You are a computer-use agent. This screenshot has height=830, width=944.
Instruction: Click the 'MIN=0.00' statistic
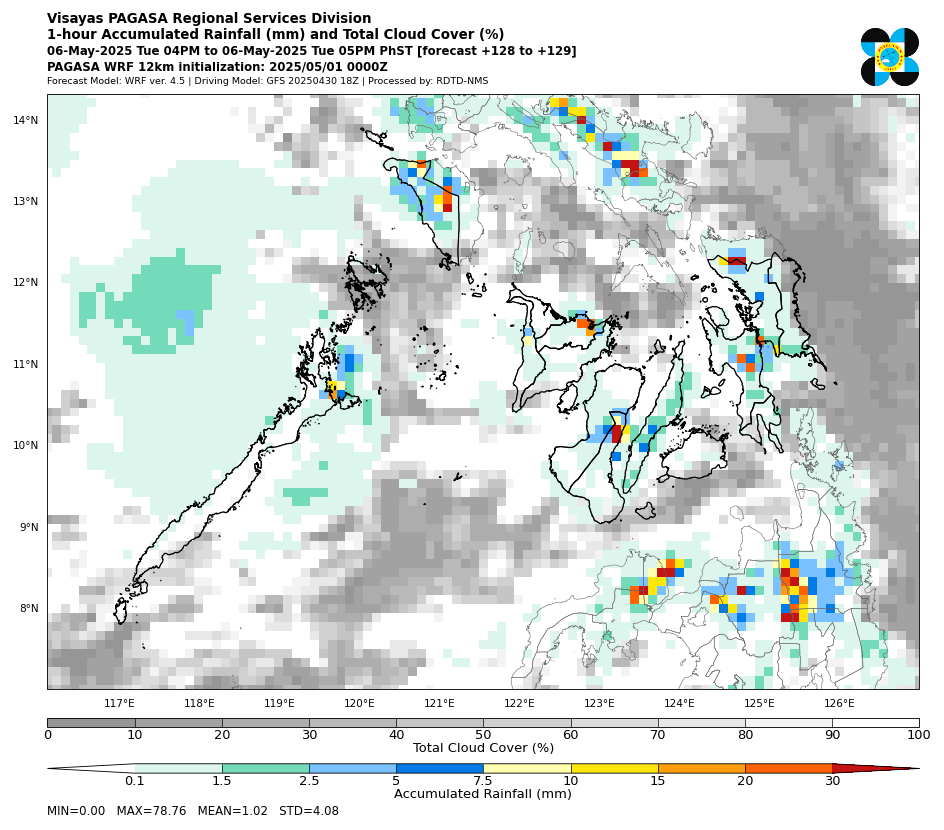click(76, 811)
